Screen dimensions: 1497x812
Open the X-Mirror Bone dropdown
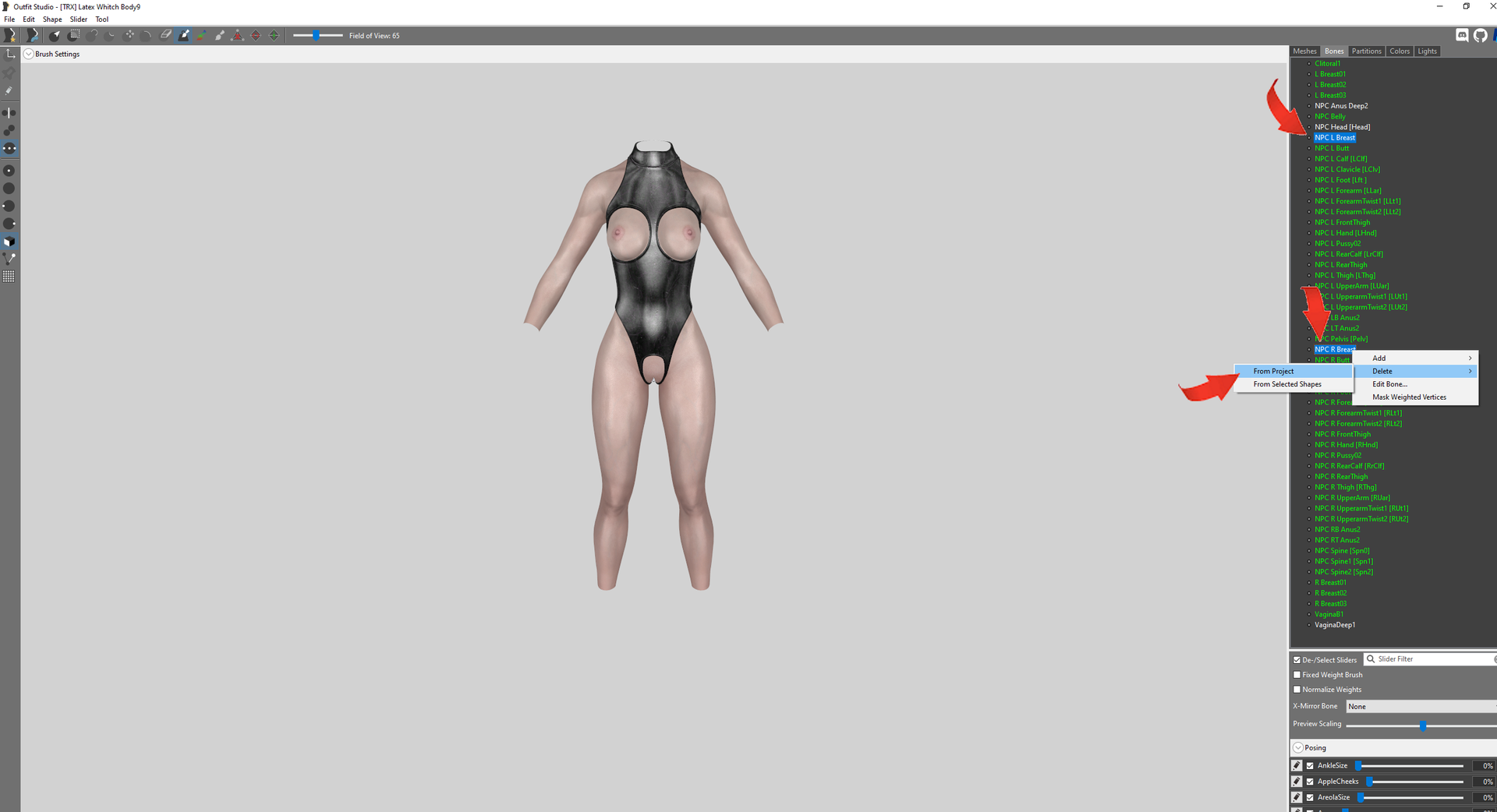[x=1421, y=706]
